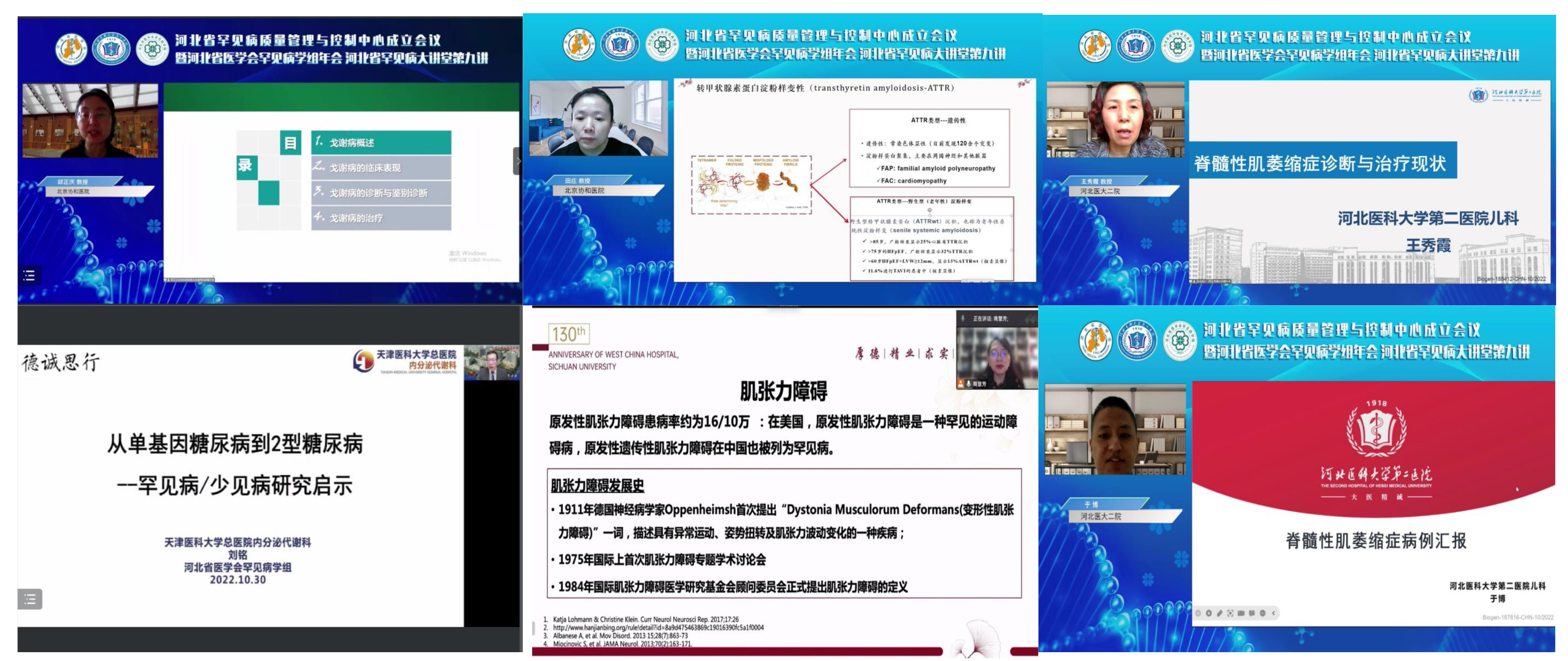1568x661 pixels.
Task: Collapse the presentation toolbar with left chevron
Action: pos(1273,613)
